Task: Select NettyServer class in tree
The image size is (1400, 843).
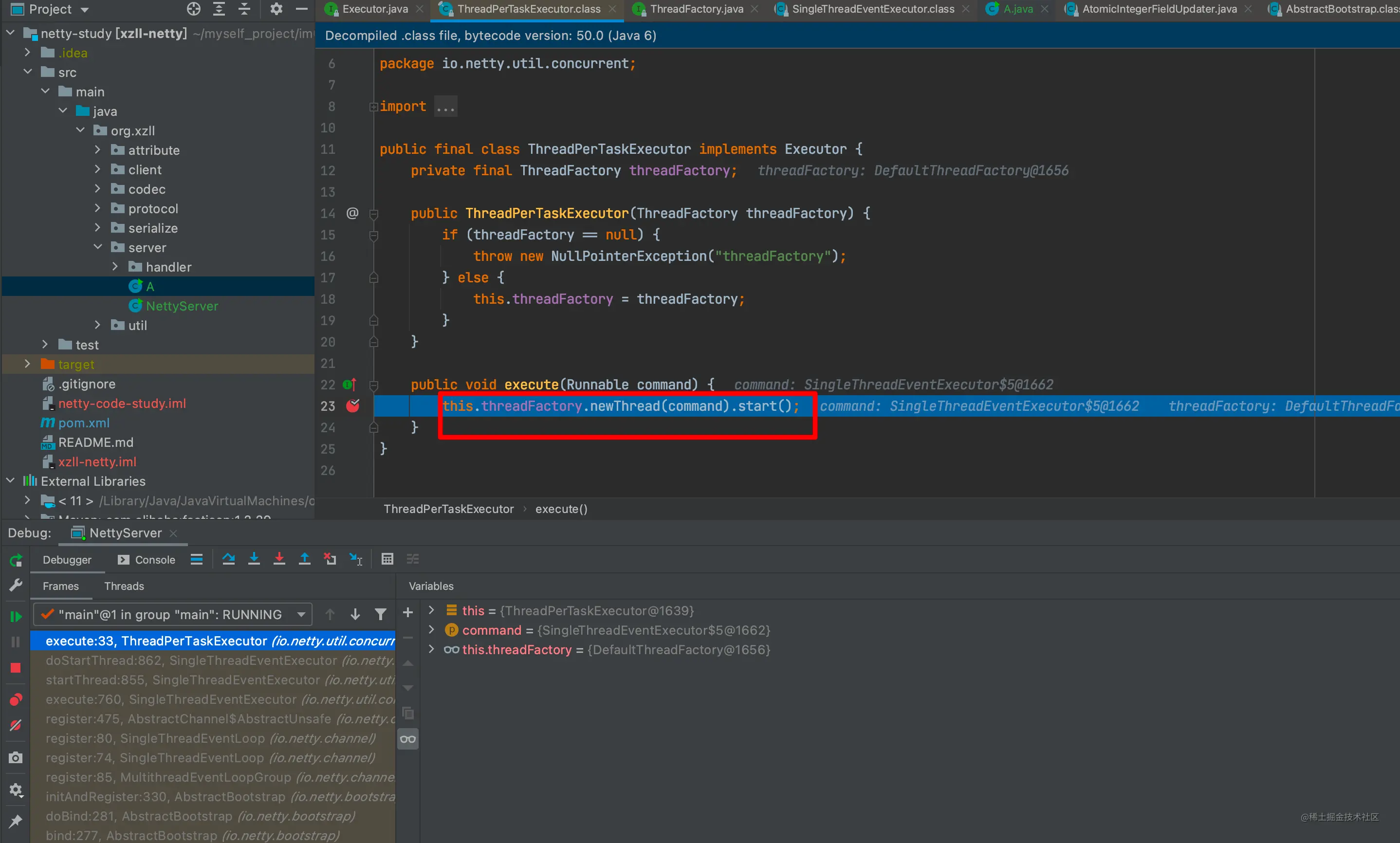Action: [182, 306]
